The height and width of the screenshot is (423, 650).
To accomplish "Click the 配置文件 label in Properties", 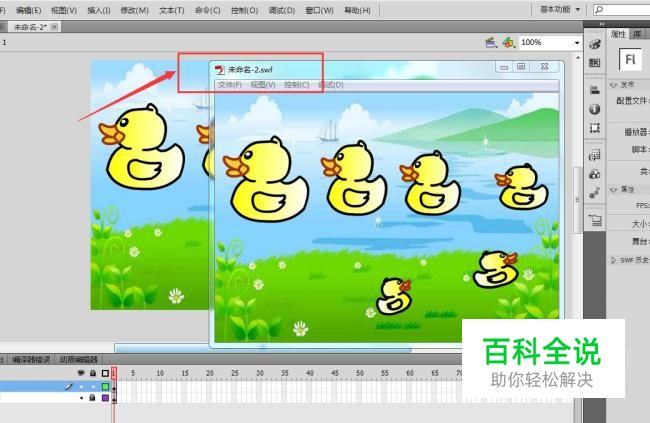I will click(631, 101).
